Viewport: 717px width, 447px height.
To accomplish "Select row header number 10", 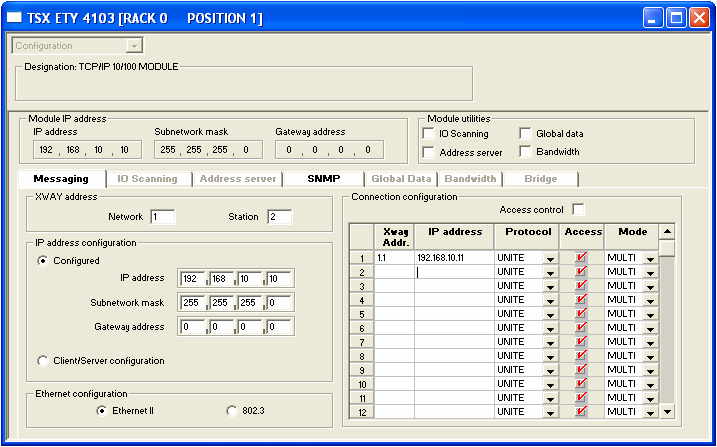I will (x=362, y=384).
